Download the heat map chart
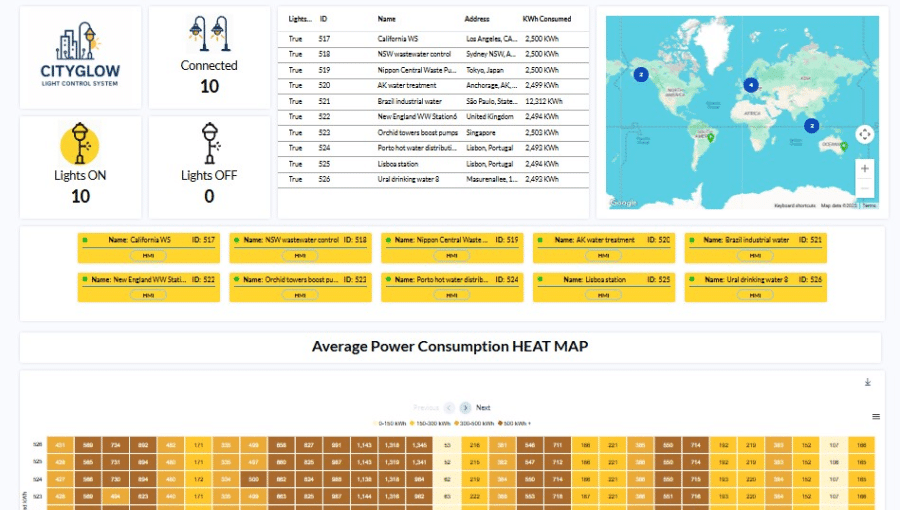The height and width of the screenshot is (510, 900). pos(868,382)
